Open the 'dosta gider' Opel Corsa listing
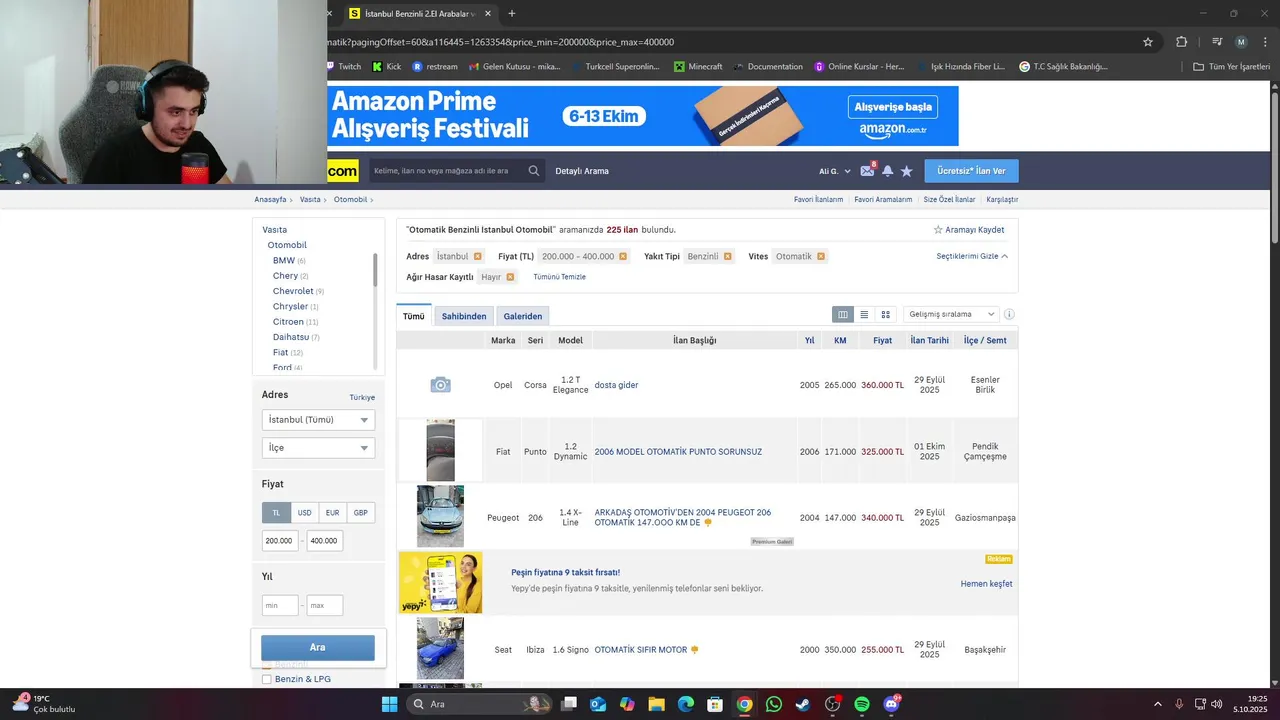1280x720 pixels. pyautogui.click(x=616, y=385)
